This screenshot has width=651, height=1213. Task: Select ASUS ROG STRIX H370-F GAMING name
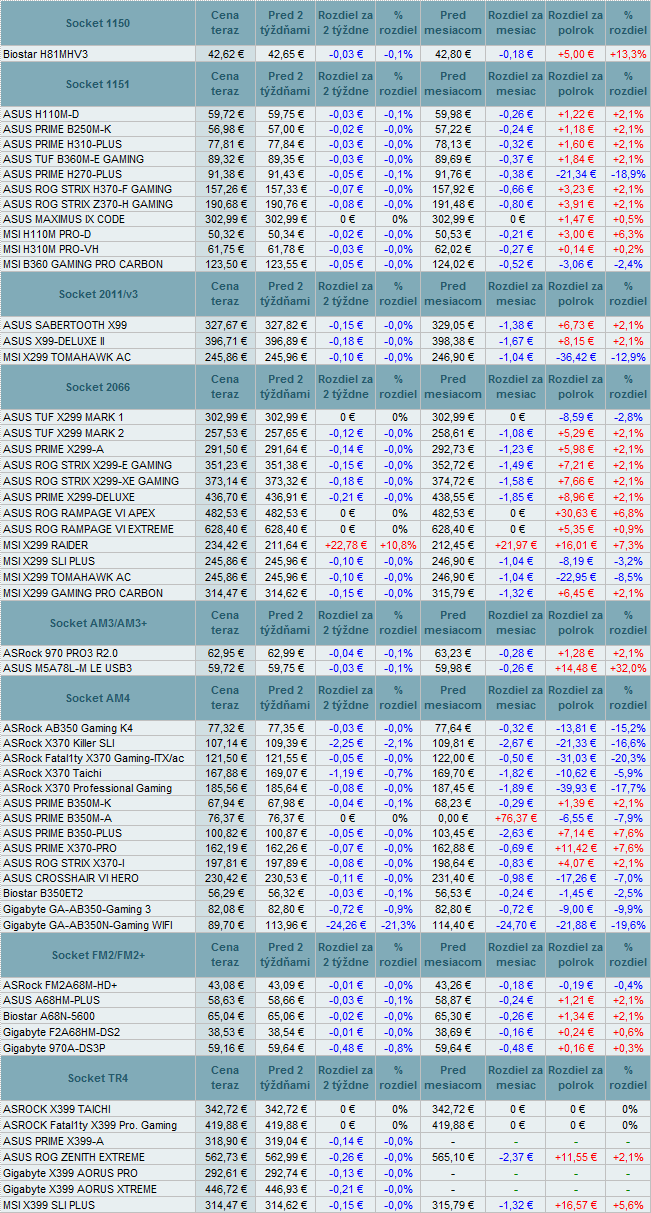tap(88, 189)
